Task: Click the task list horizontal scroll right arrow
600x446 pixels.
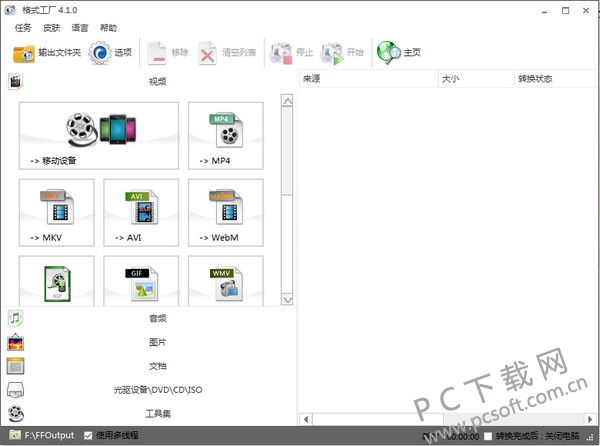Action: [x=590, y=419]
